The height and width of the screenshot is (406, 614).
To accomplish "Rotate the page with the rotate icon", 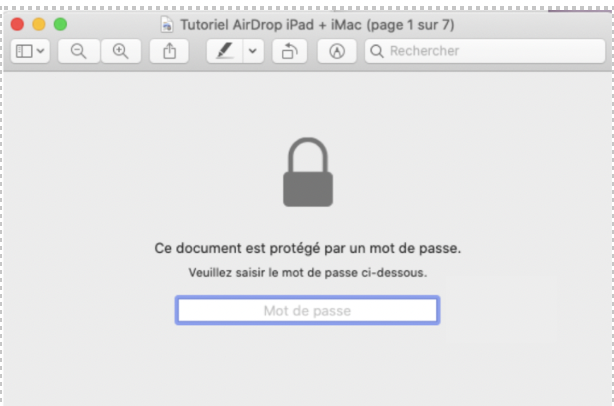I will tap(290, 51).
